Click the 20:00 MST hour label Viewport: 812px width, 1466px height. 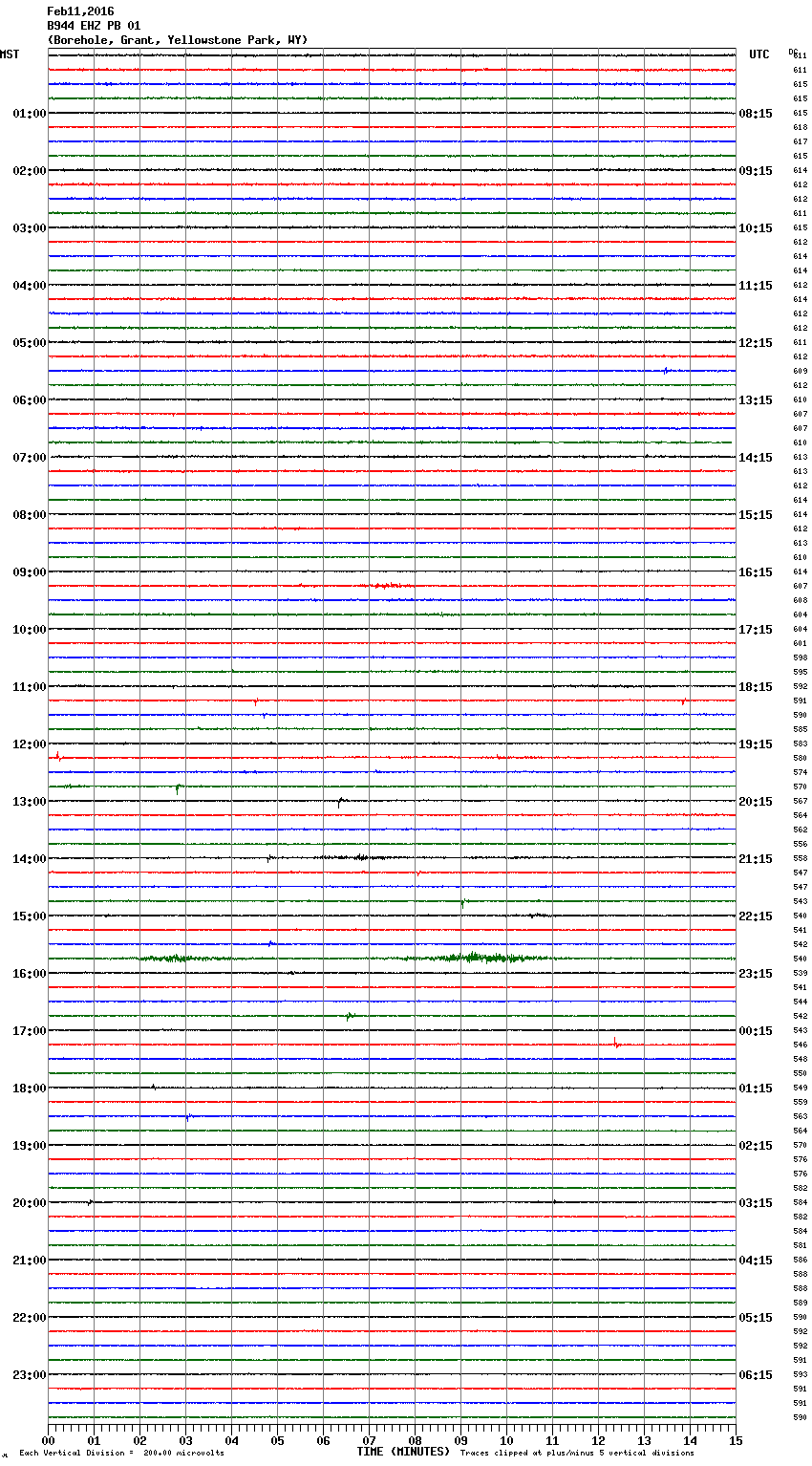pyautogui.click(x=29, y=1203)
